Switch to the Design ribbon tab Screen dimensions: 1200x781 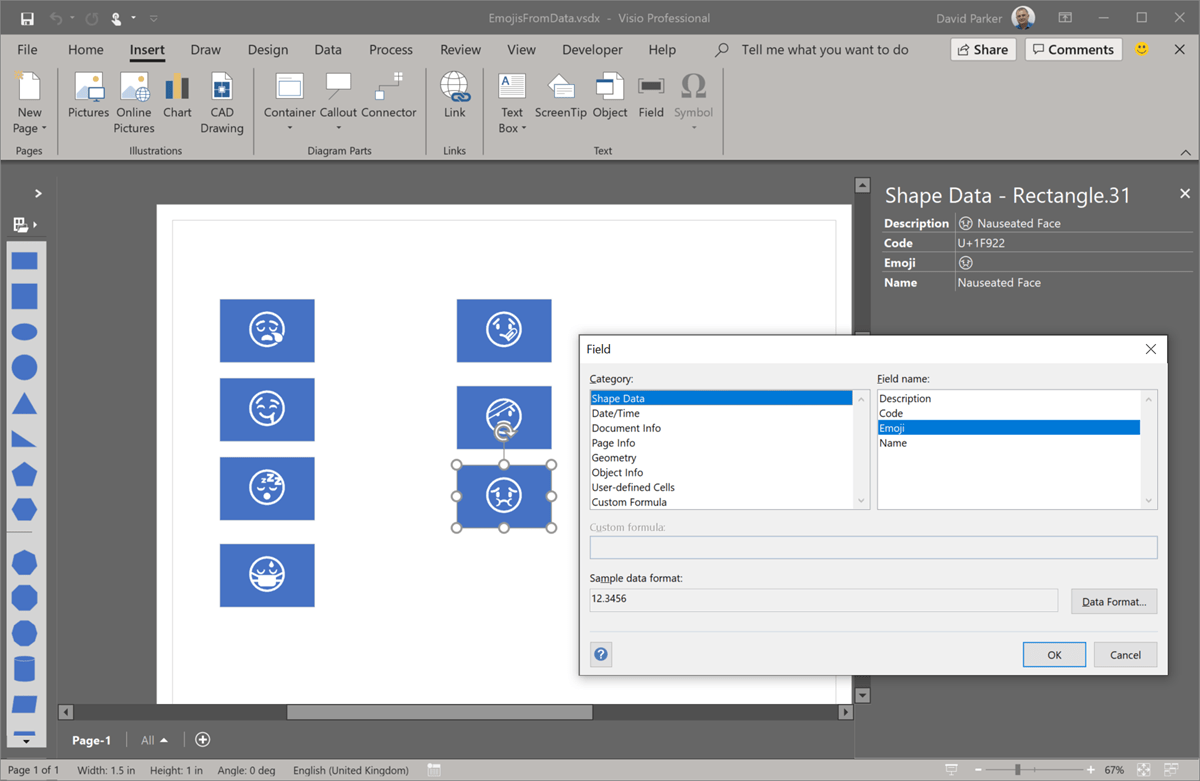[267, 49]
